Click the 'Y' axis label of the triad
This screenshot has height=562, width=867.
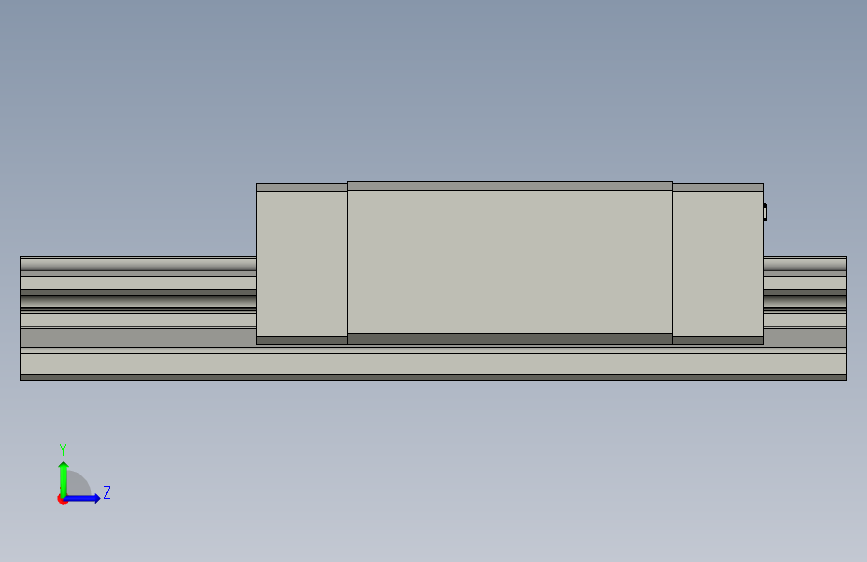tap(63, 450)
